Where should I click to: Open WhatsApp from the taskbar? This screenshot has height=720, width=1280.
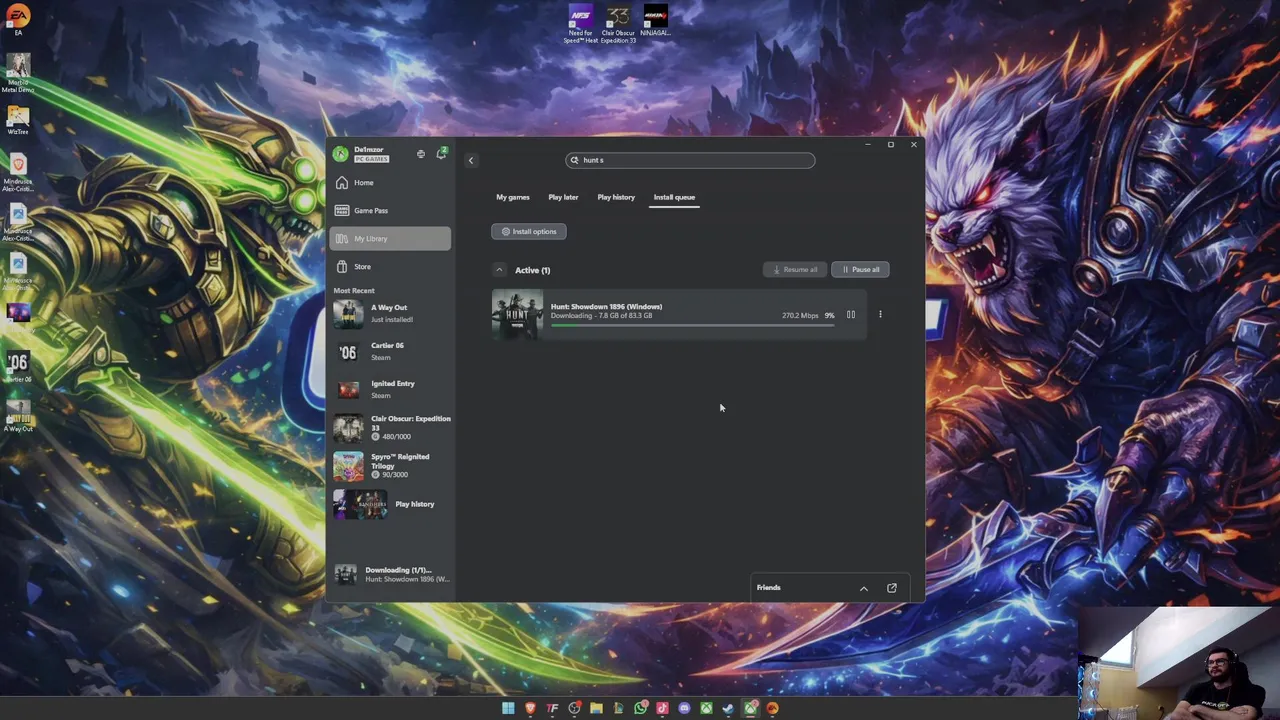pyautogui.click(x=641, y=708)
